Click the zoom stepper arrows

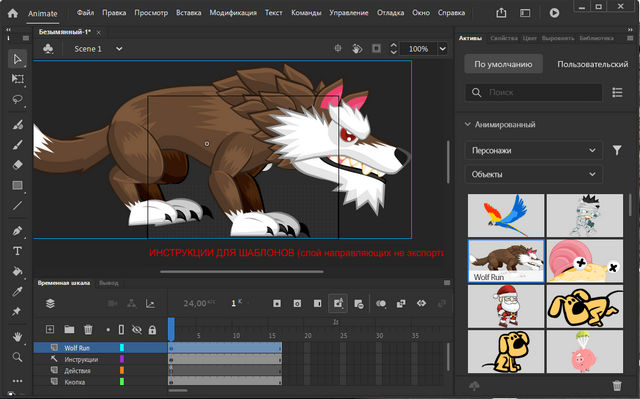393,49
